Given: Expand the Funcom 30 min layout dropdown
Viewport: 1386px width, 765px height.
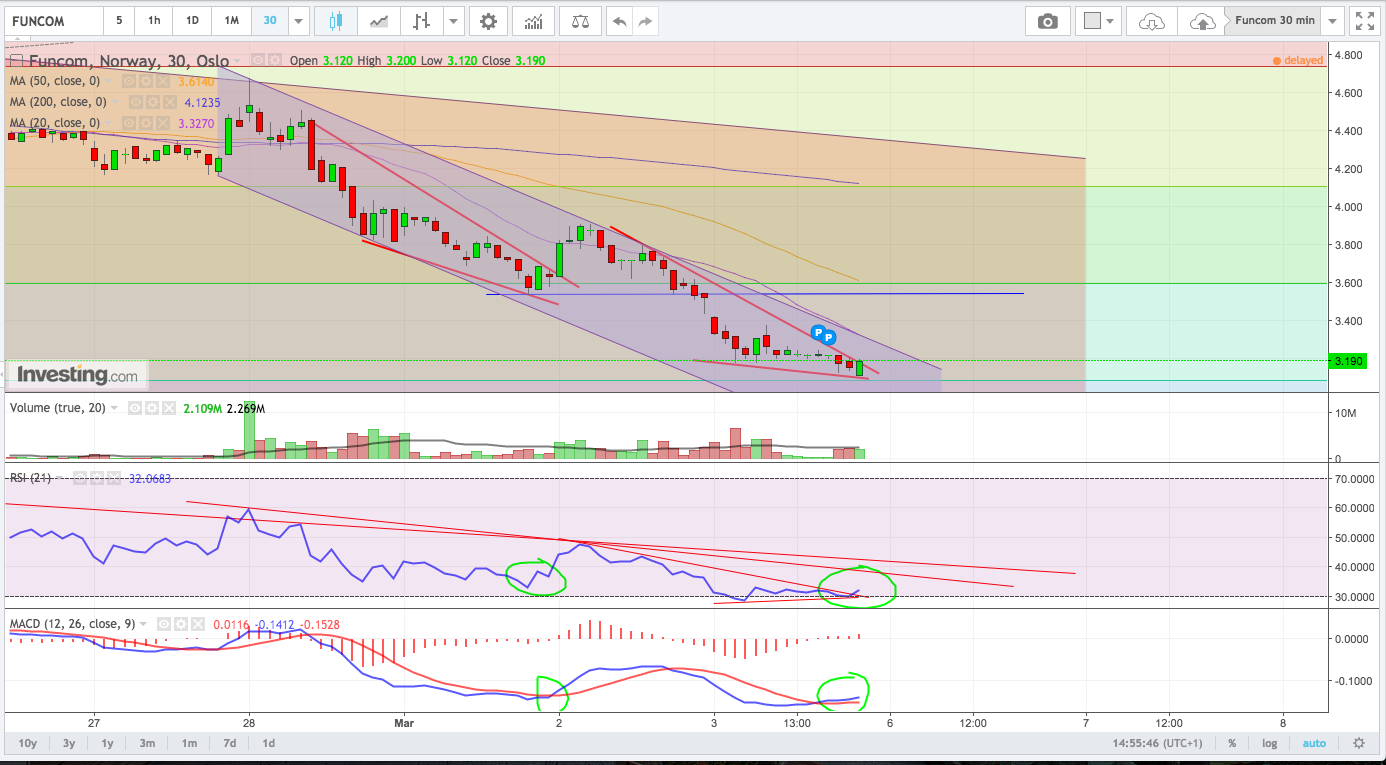Looking at the screenshot, I should 1332,21.
